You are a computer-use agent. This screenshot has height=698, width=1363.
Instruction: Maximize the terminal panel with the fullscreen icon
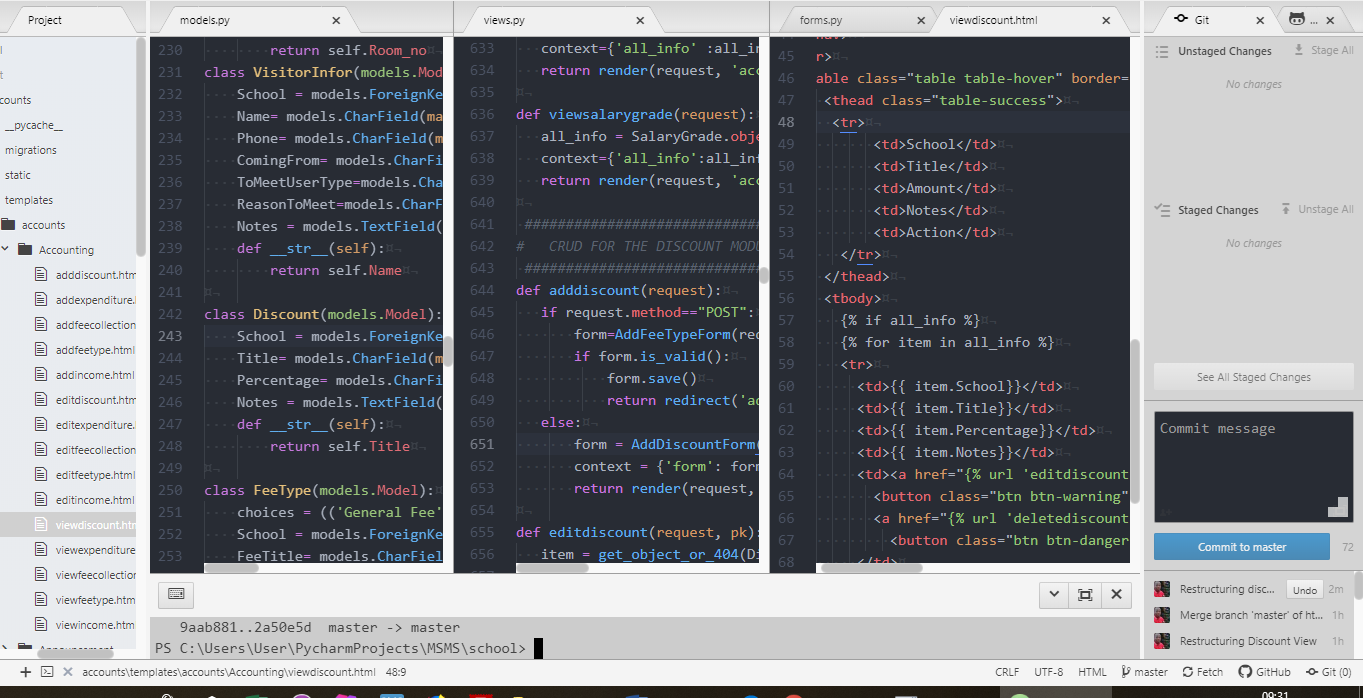click(x=1085, y=594)
